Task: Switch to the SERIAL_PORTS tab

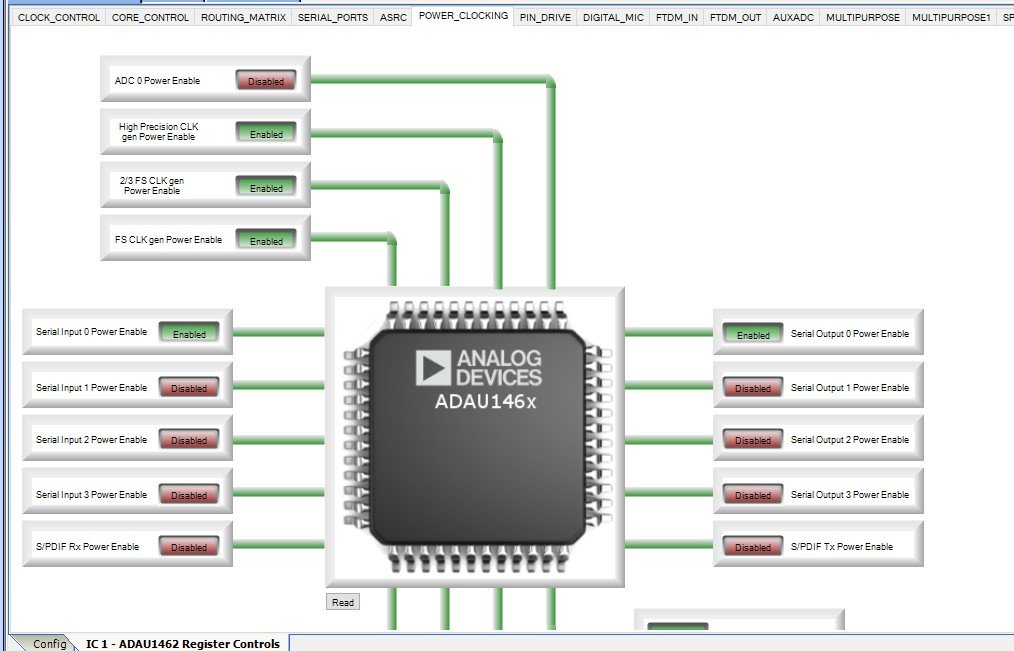Action: (x=332, y=17)
